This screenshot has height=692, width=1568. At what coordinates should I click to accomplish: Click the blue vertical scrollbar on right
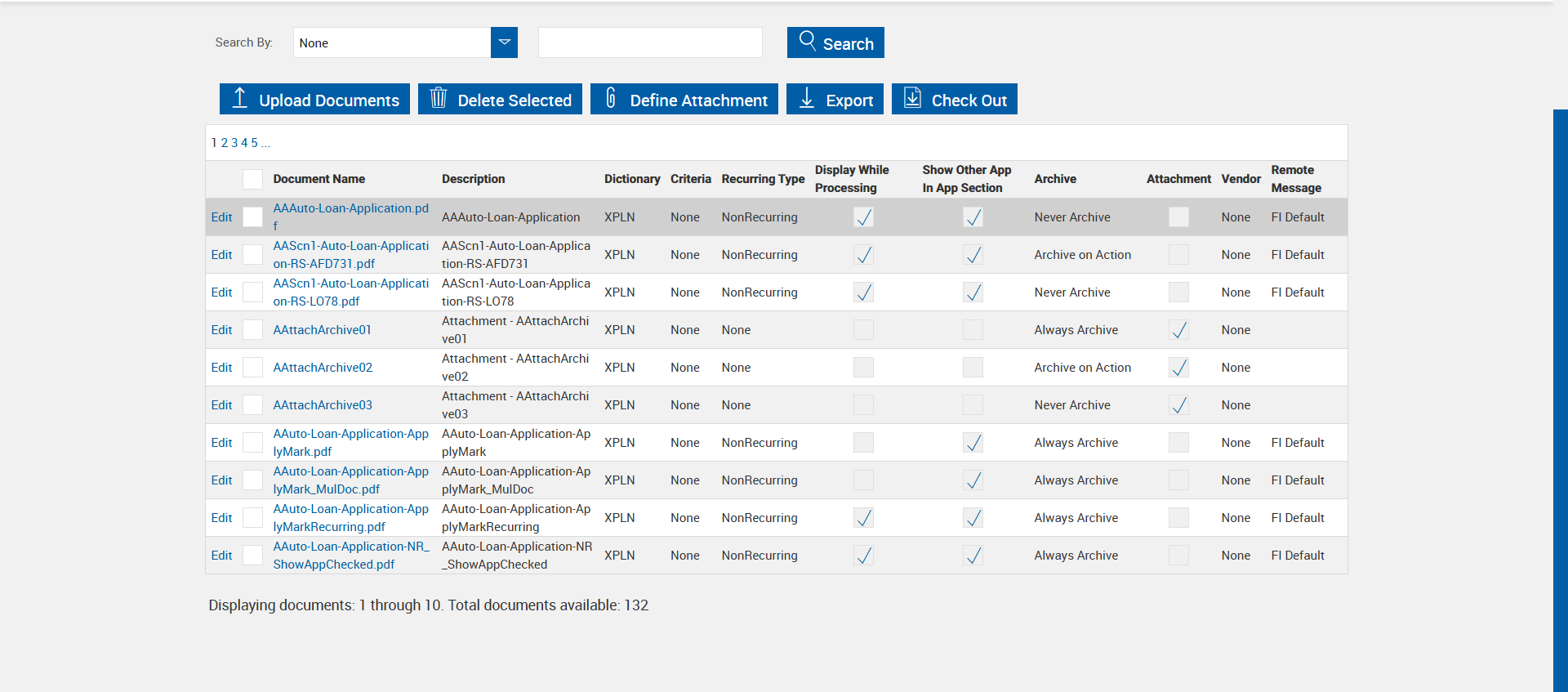click(1560, 400)
